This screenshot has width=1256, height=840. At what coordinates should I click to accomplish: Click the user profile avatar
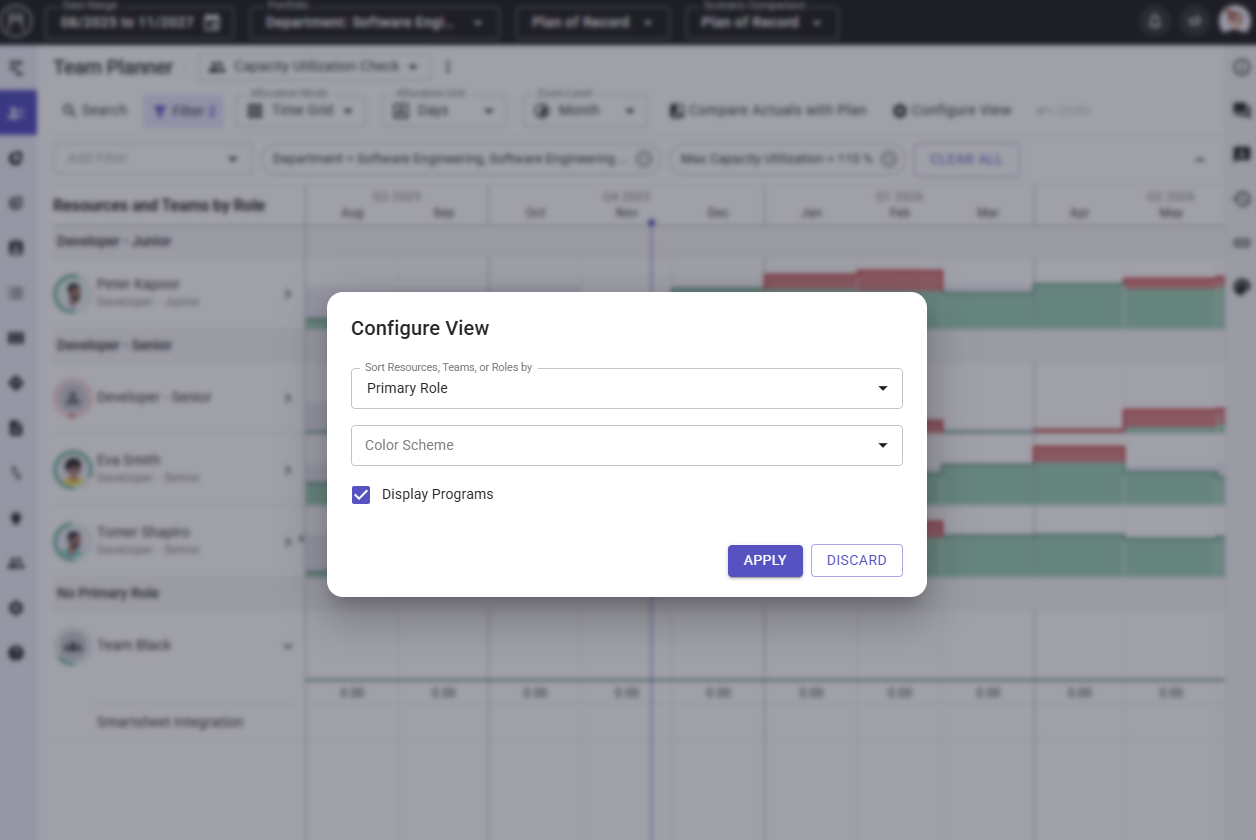click(x=1233, y=22)
